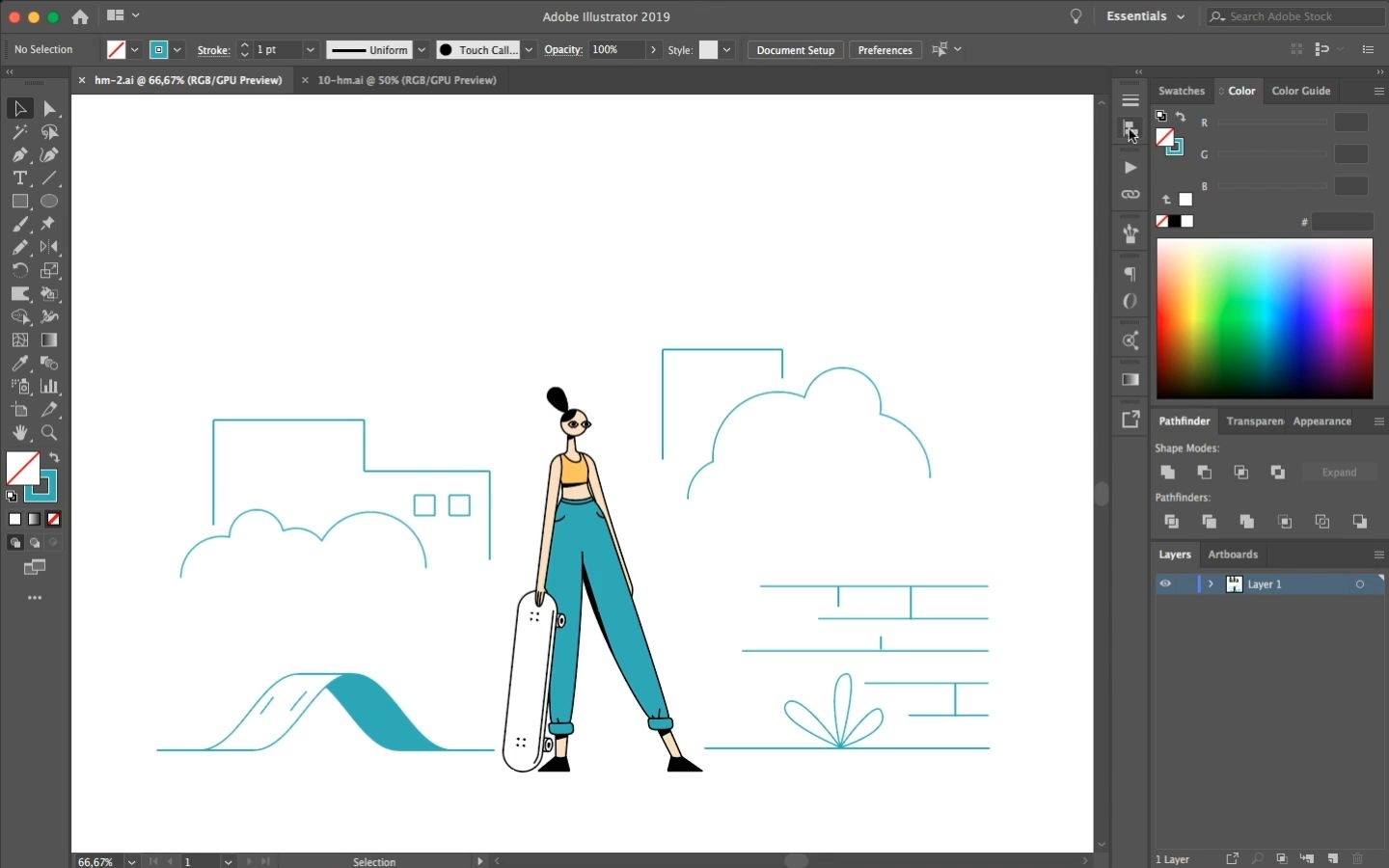Viewport: 1389px width, 868px height.
Task: Set paint mode to Color in toolbar
Action: pos(14,520)
